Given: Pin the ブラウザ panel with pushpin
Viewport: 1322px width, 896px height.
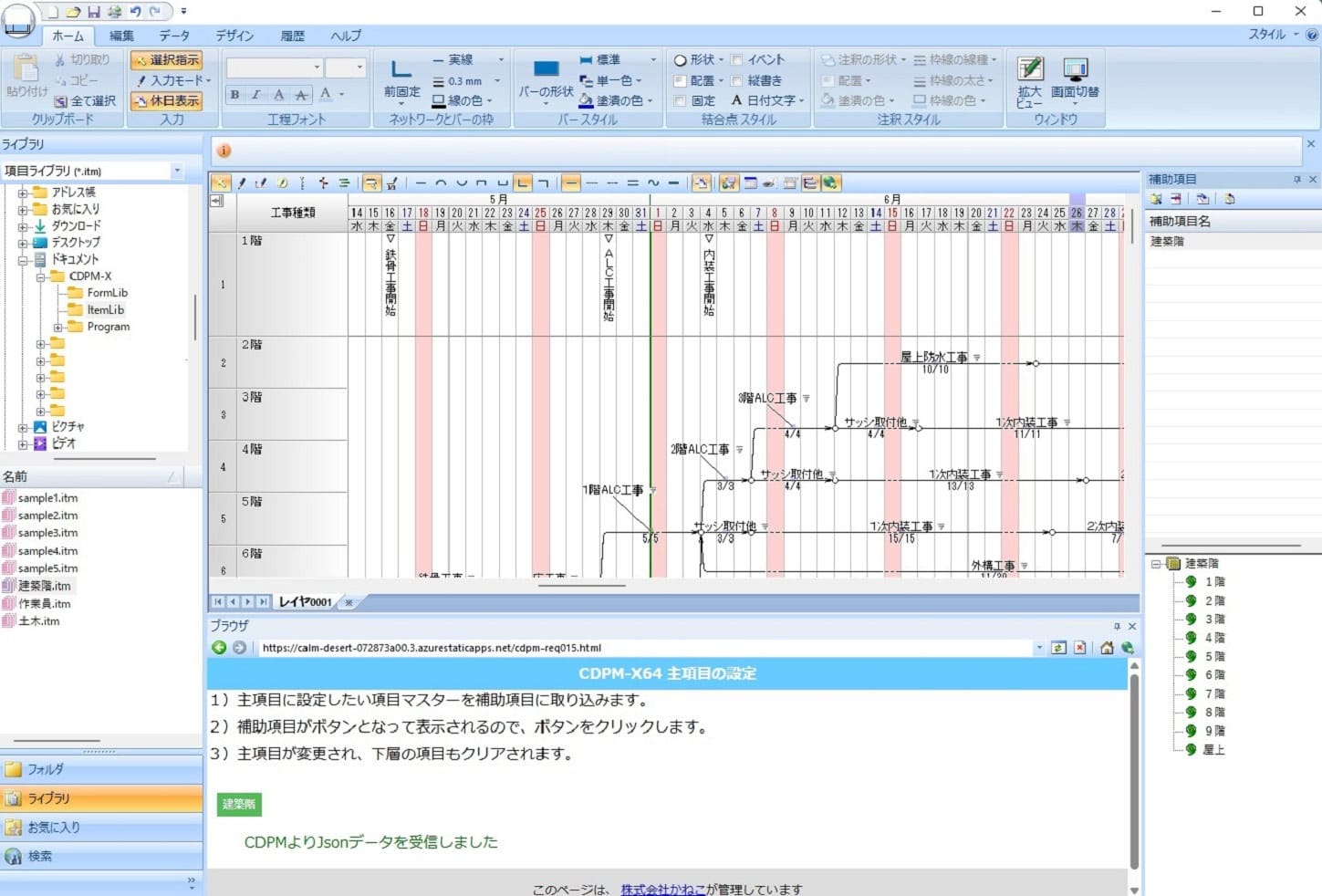Looking at the screenshot, I should (x=1117, y=626).
